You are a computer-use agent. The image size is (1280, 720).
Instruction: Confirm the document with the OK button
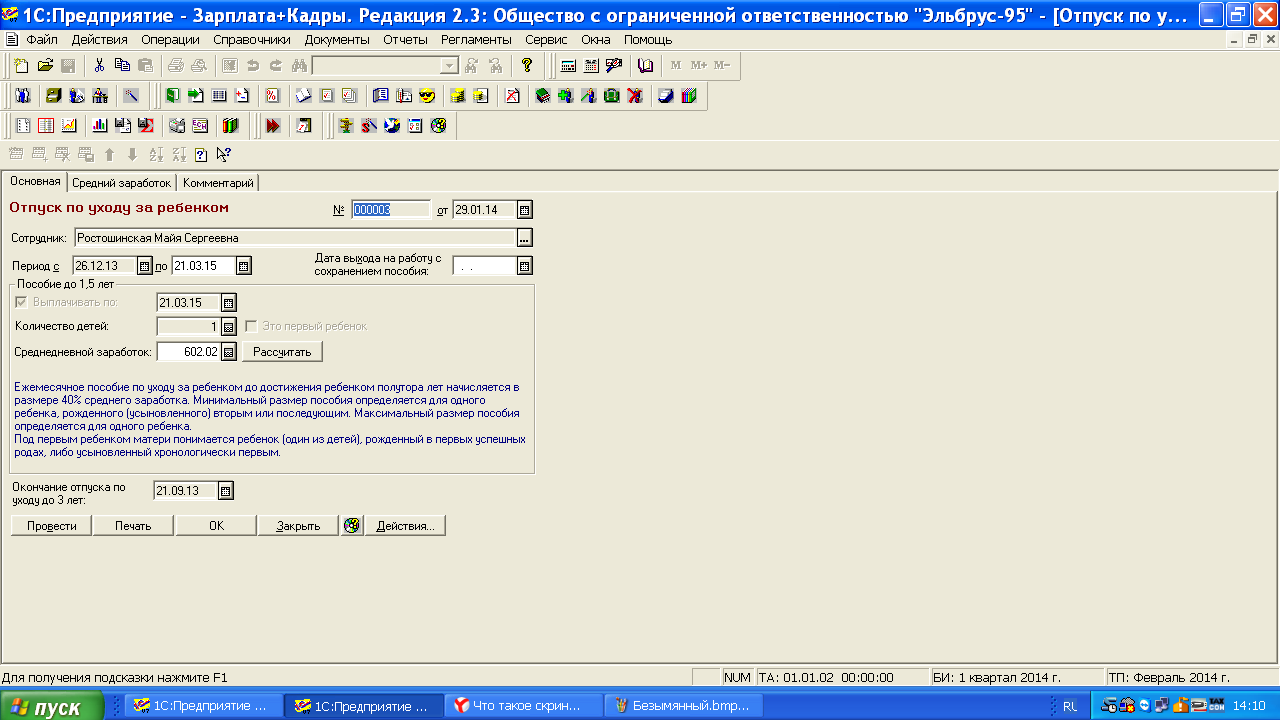(216, 526)
